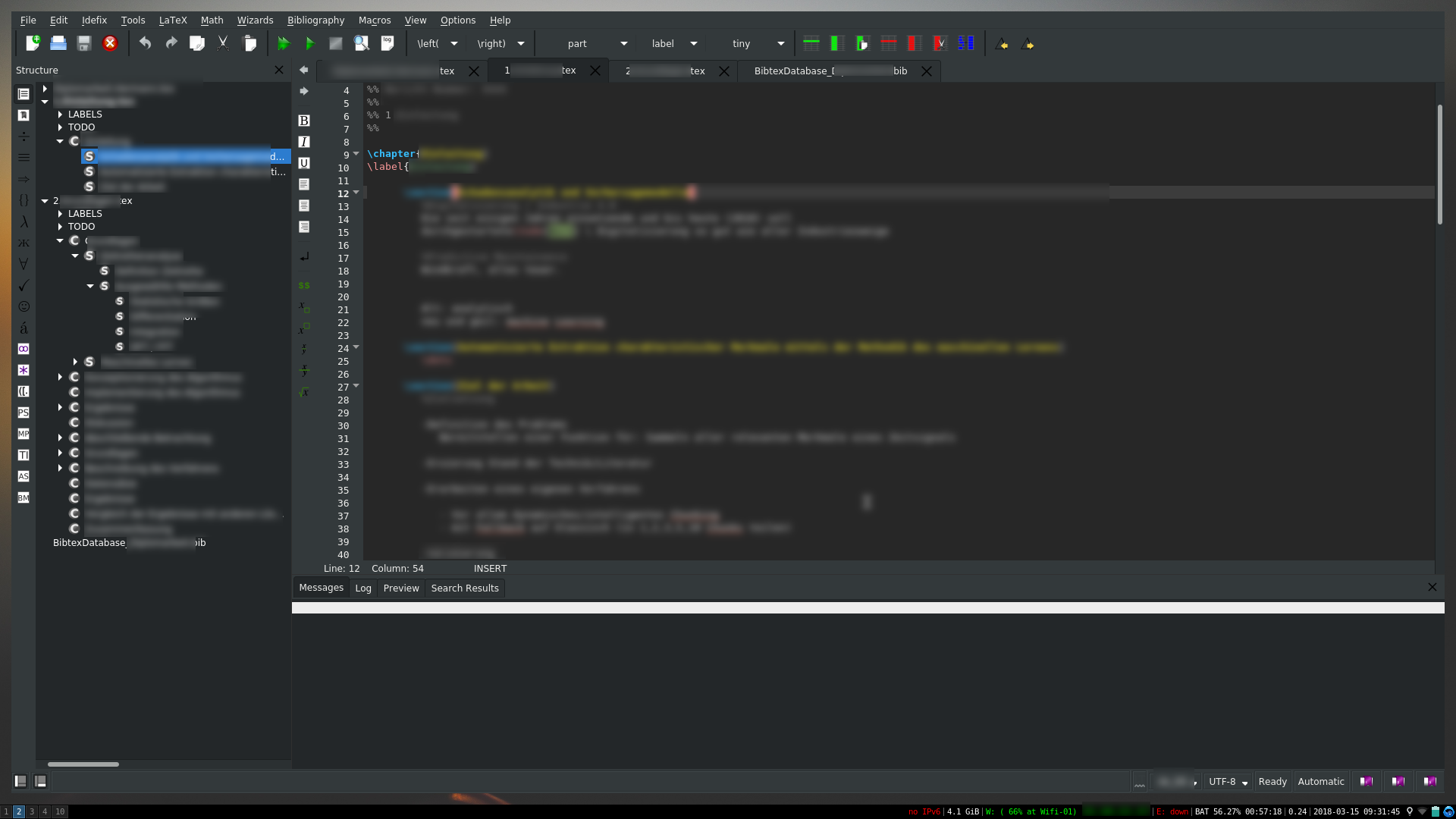Screen dimensions: 1456x819
Task: Apply italic with the I sidebar icon
Action: [304, 142]
